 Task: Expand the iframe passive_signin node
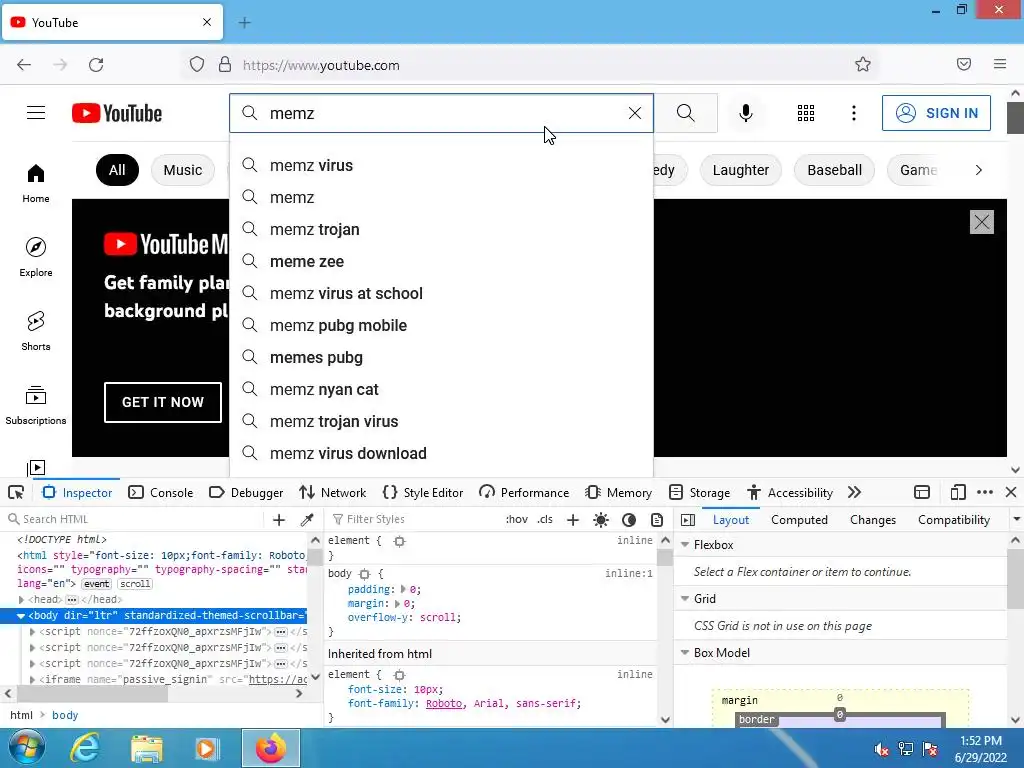pyautogui.click(x=33, y=679)
